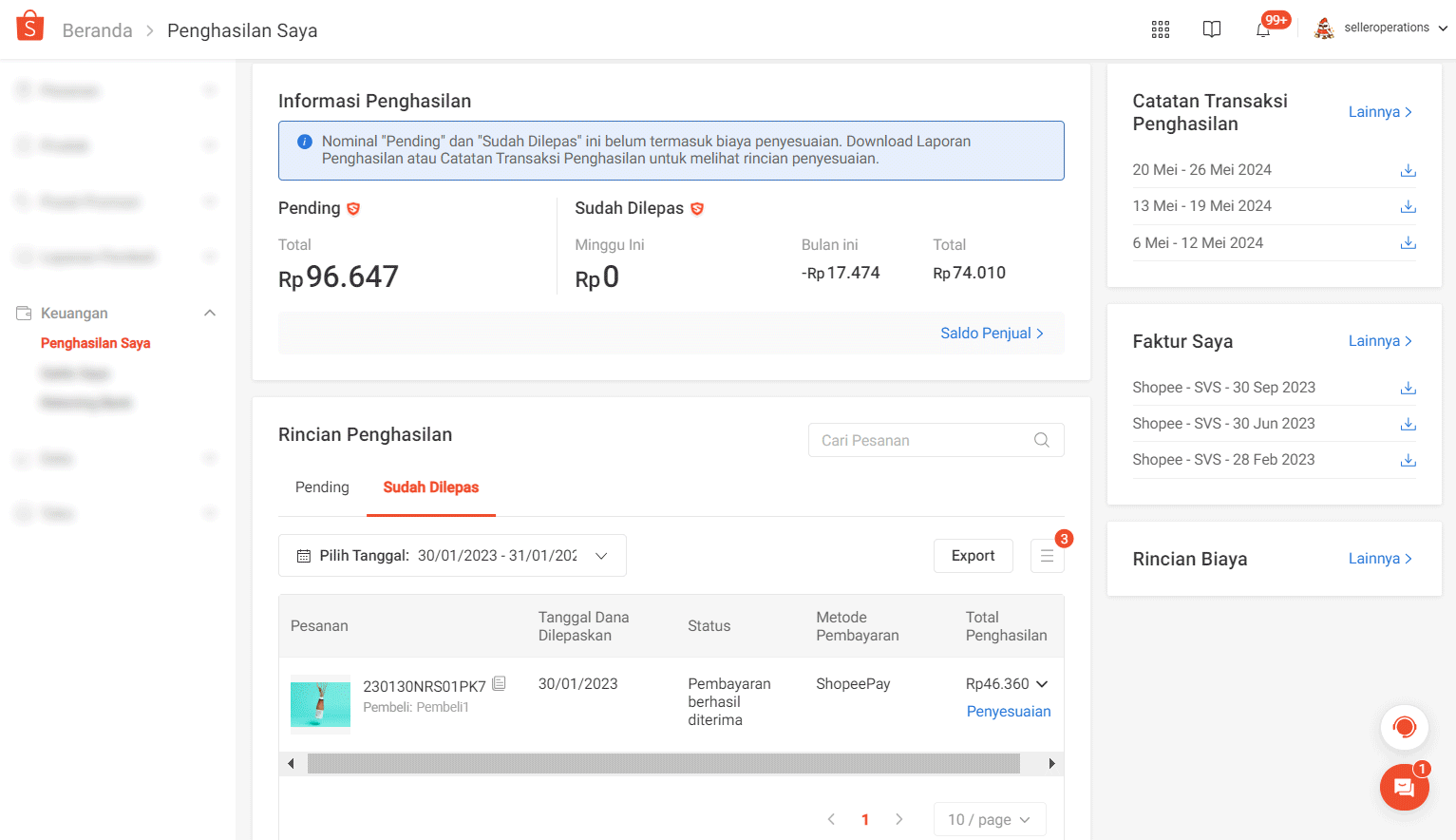The image size is (1456, 840).
Task: Click the Export button
Action: click(973, 556)
